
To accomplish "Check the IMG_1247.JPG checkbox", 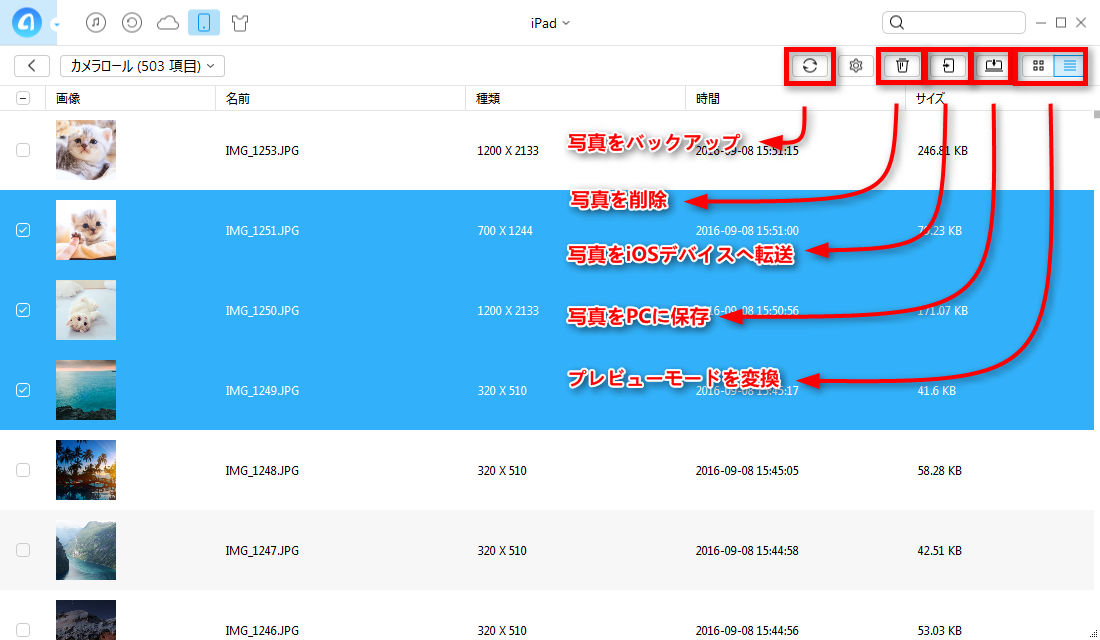I will click(23, 550).
